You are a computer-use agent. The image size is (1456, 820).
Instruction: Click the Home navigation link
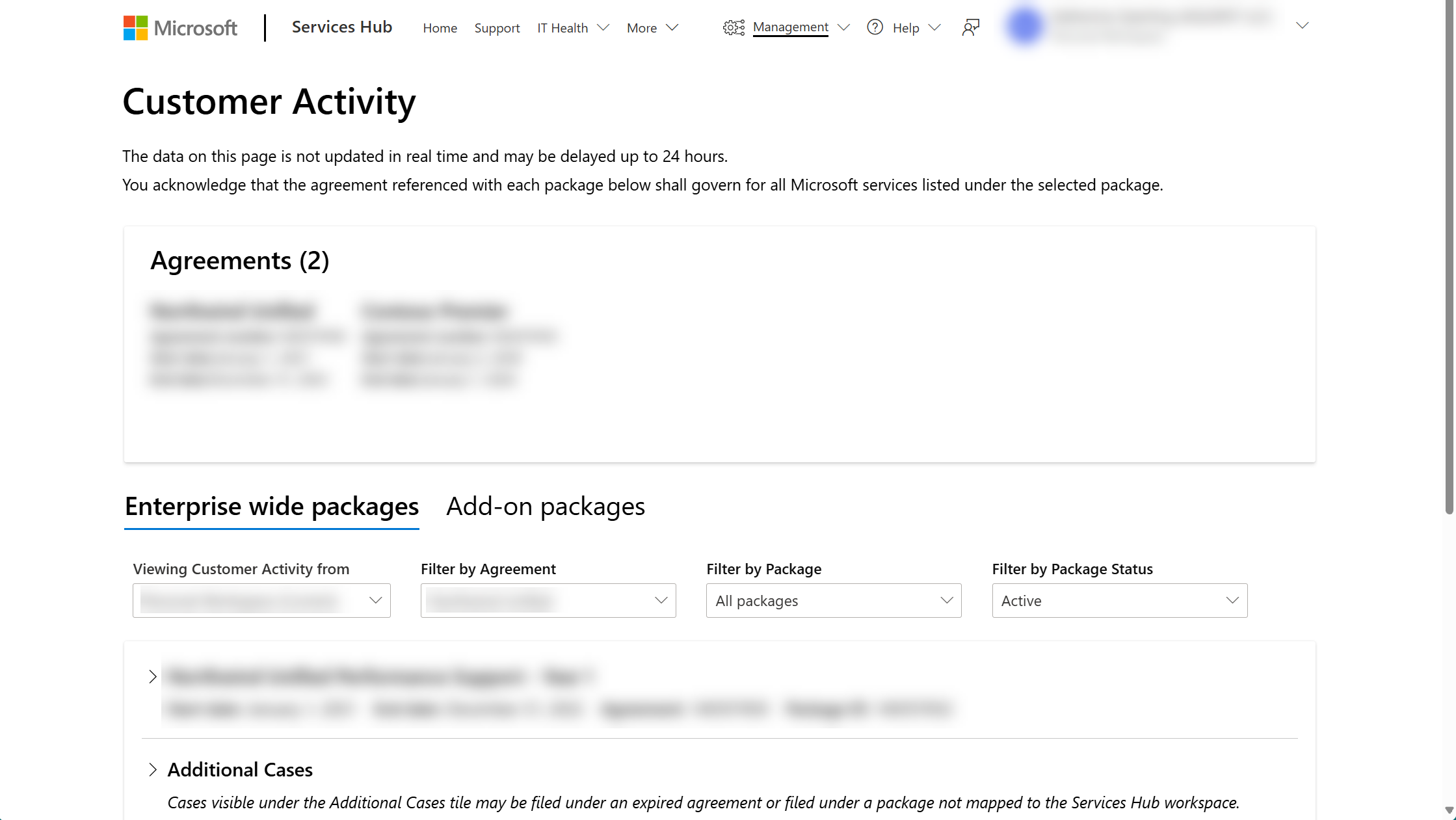[440, 27]
